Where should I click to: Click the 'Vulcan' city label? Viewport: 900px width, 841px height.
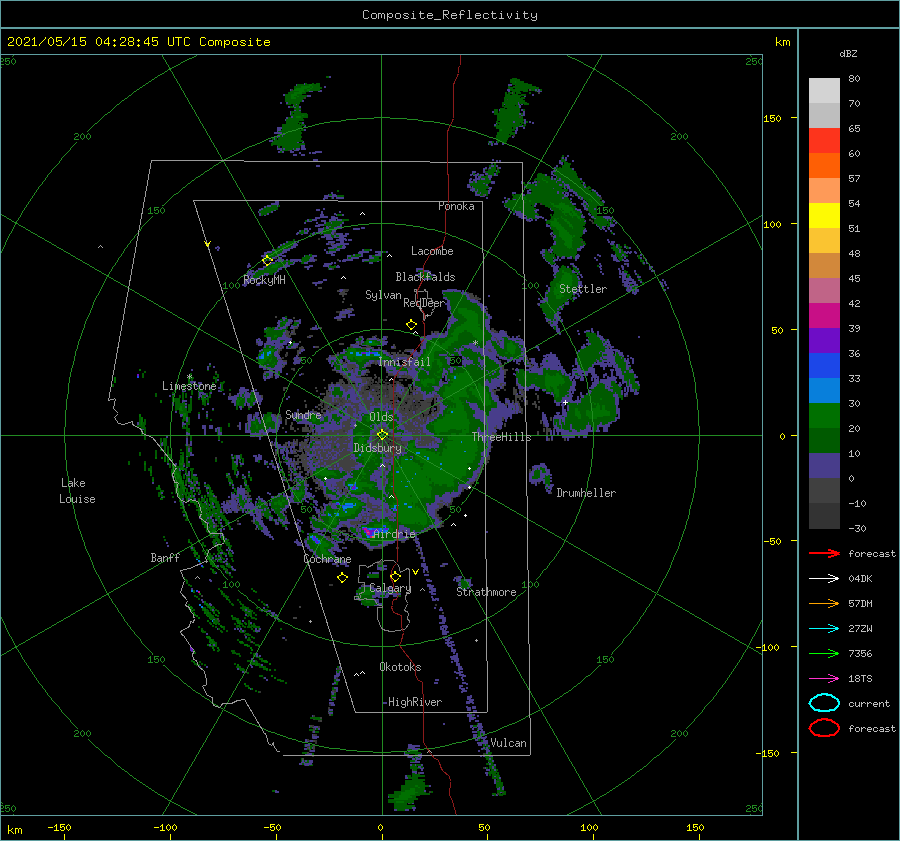point(508,743)
